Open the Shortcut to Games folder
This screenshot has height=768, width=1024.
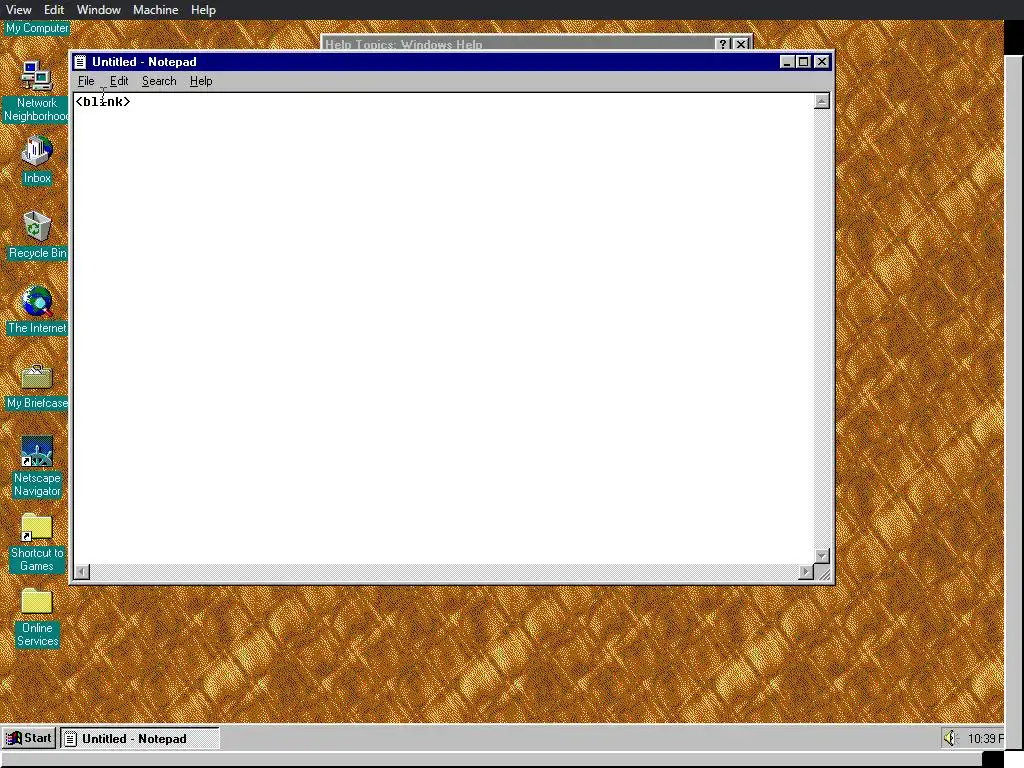click(x=37, y=542)
